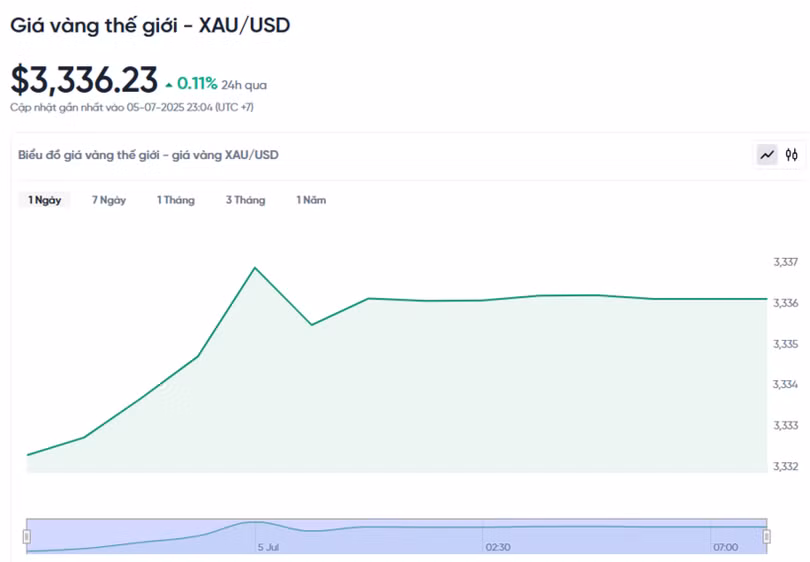This screenshot has width=810, height=562.
Task: Click the 07:00 label on the navigator
Action: click(725, 547)
